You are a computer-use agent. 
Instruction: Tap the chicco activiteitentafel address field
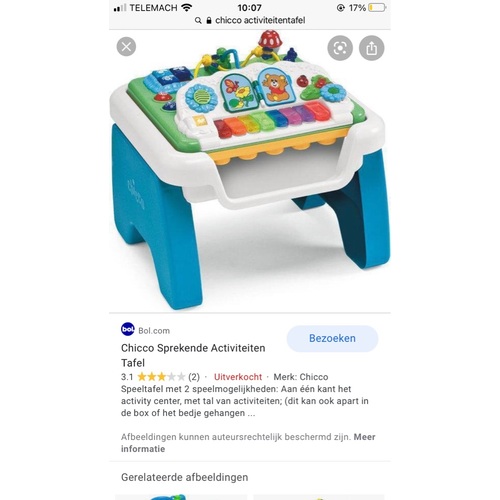click(250, 21)
